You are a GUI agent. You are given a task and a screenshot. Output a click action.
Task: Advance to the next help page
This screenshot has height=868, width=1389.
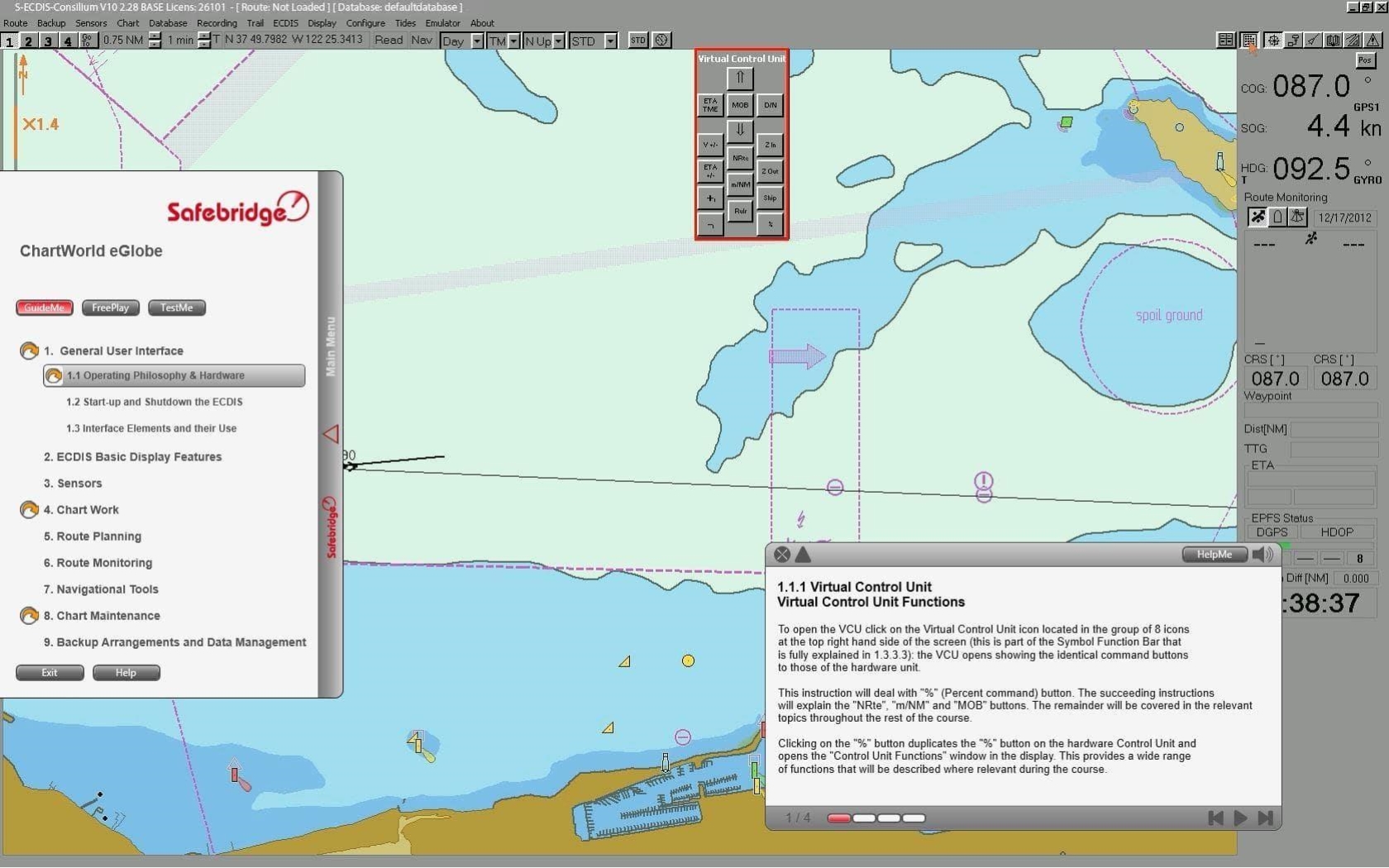[x=1239, y=818]
